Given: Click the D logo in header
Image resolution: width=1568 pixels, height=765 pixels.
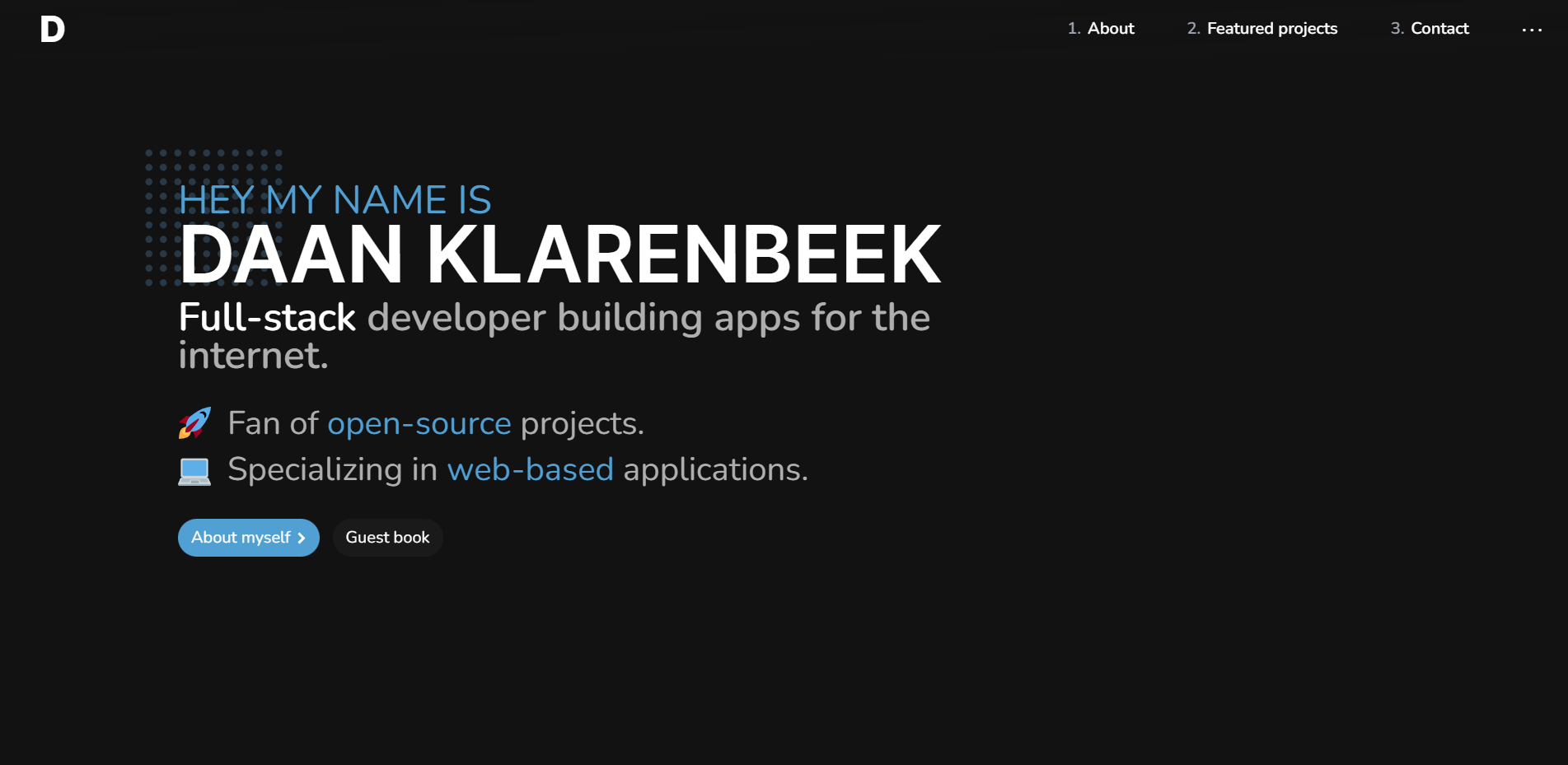Looking at the screenshot, I should [x=52, y=29].
